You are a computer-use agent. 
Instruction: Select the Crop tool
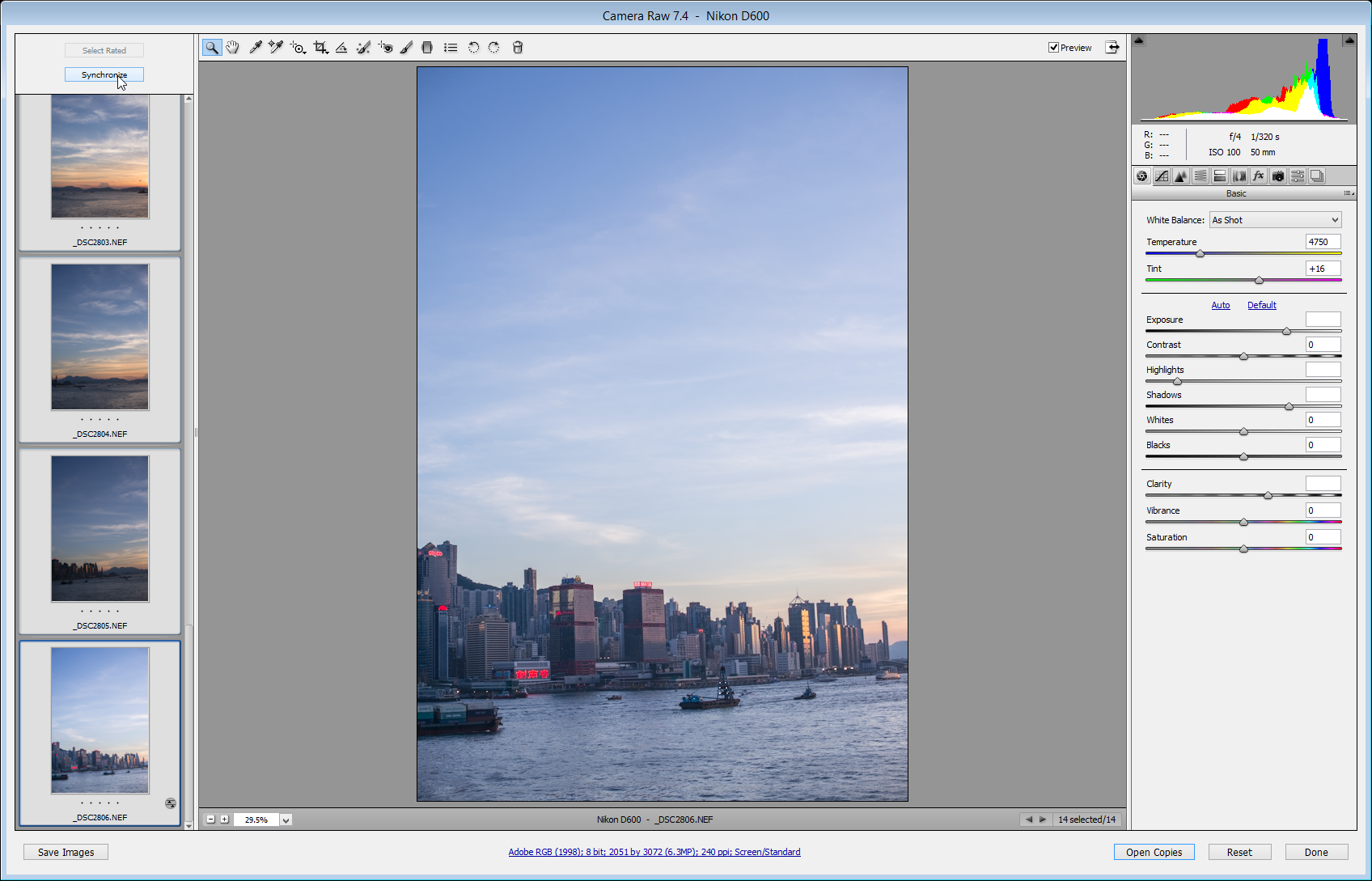[x=320, y=48]
